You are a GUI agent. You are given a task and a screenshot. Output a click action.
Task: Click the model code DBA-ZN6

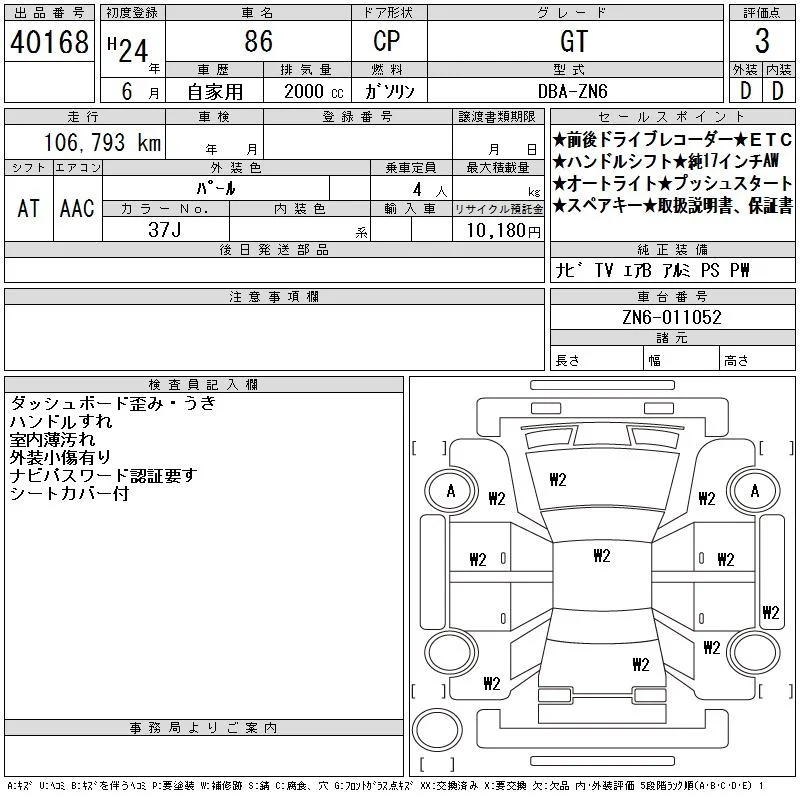pos(573,91)
